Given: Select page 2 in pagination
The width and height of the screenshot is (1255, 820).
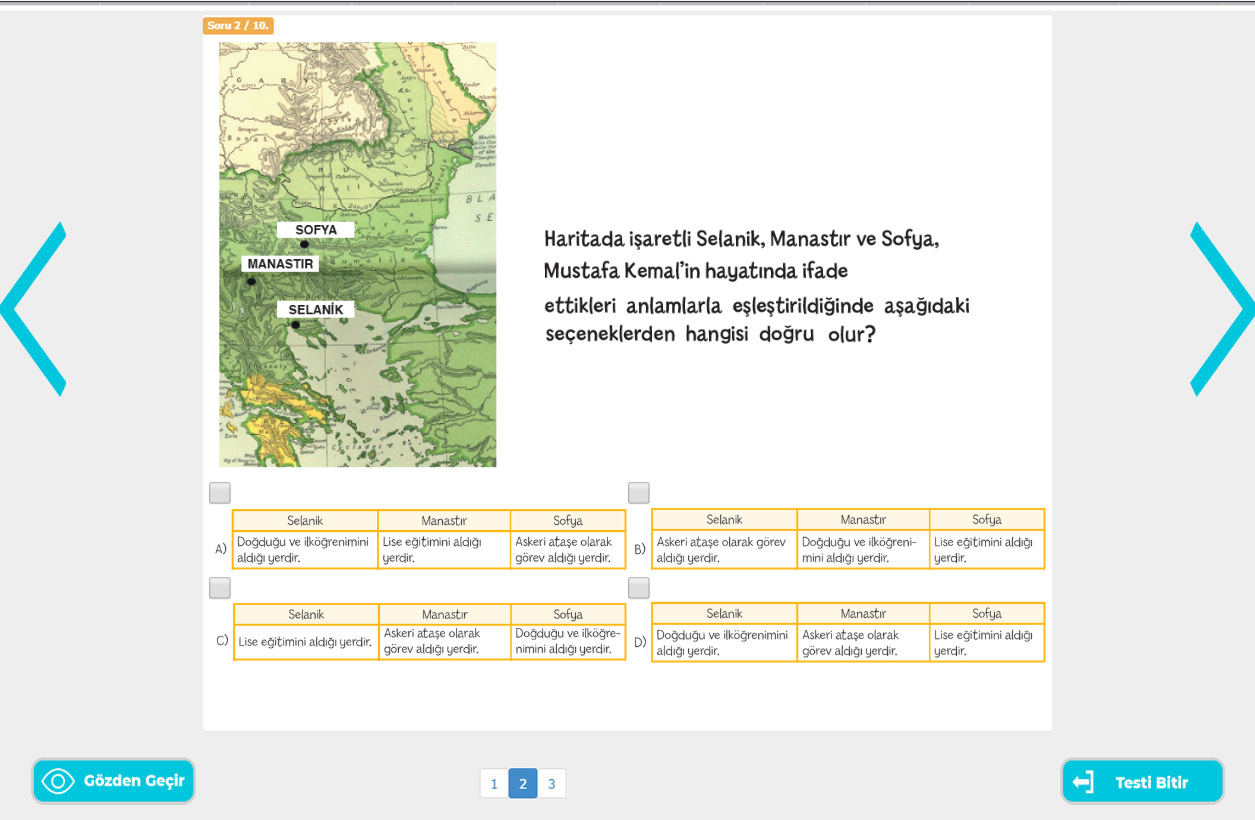Looking at the screenshot, I should pos(523,783).
